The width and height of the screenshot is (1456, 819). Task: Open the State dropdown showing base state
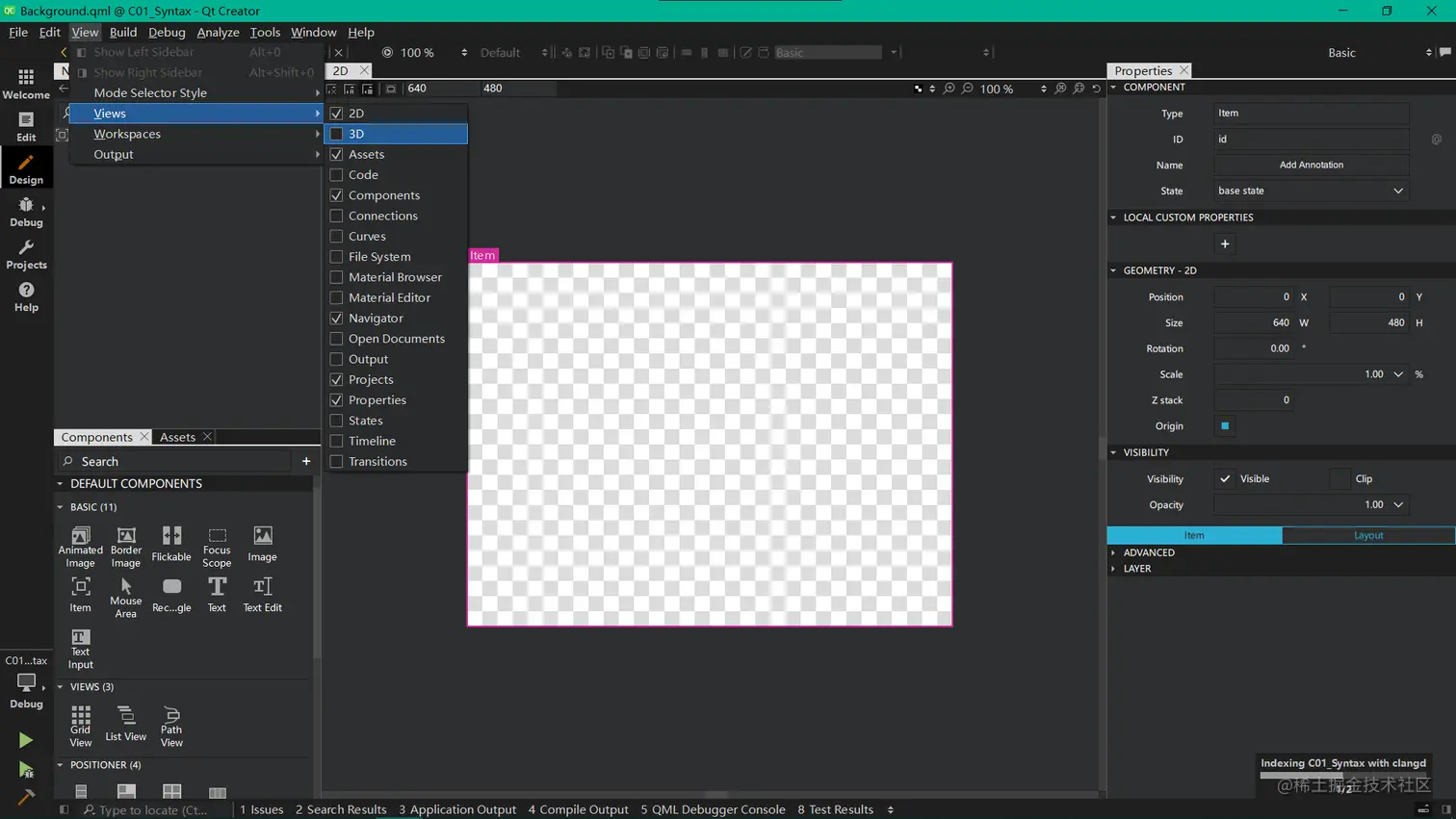(x=1311, y=191)
